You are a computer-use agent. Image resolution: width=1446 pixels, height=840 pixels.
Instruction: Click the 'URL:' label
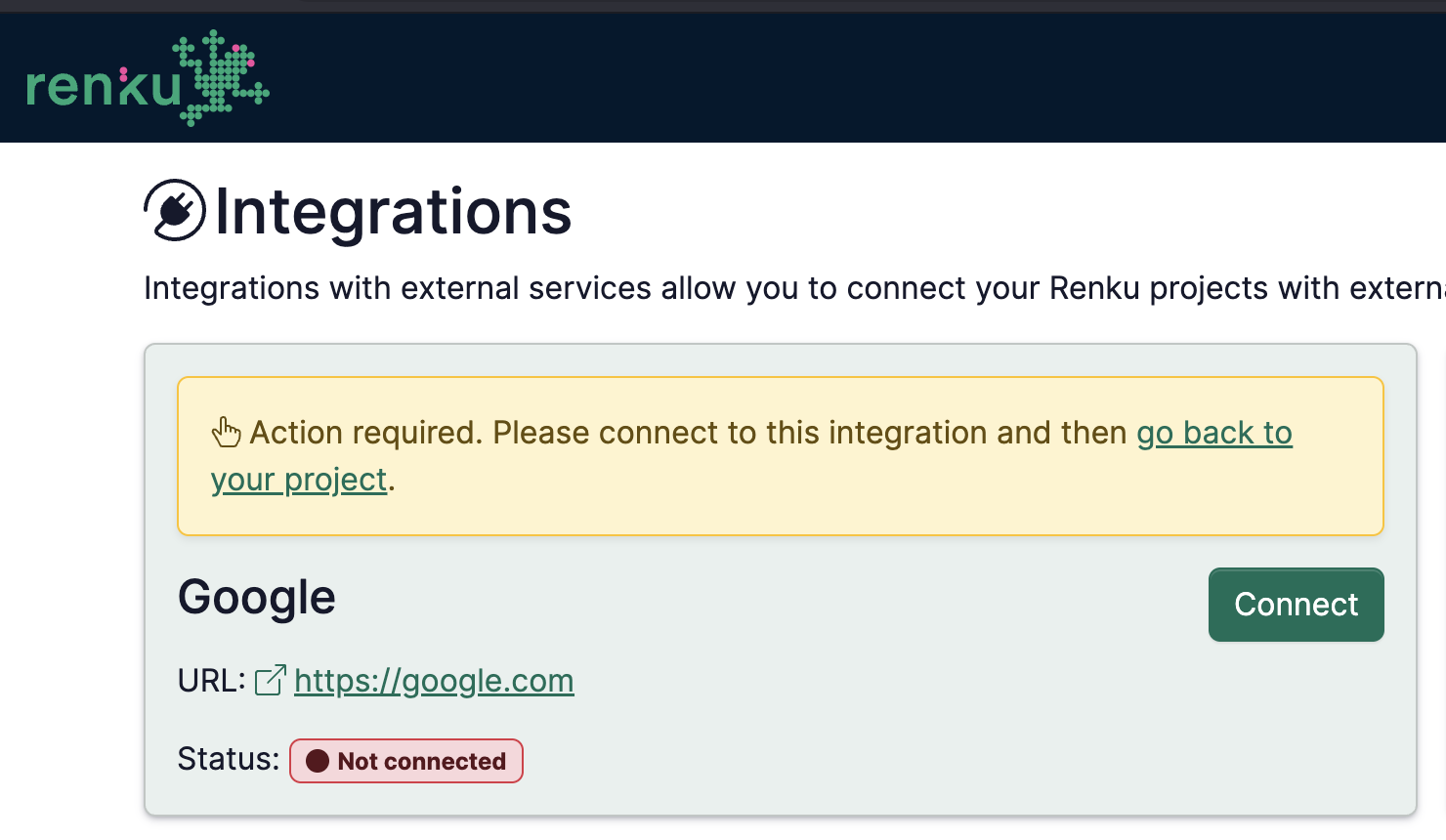pos(212,680)
